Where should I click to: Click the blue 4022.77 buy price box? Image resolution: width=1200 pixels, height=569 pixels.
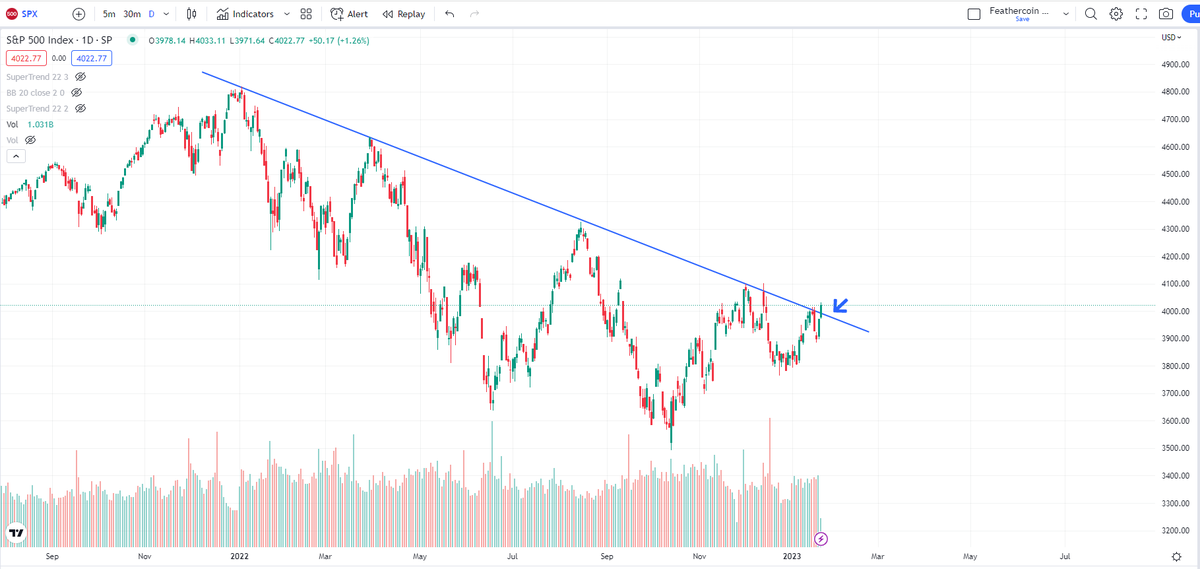[x=92, y=58]
